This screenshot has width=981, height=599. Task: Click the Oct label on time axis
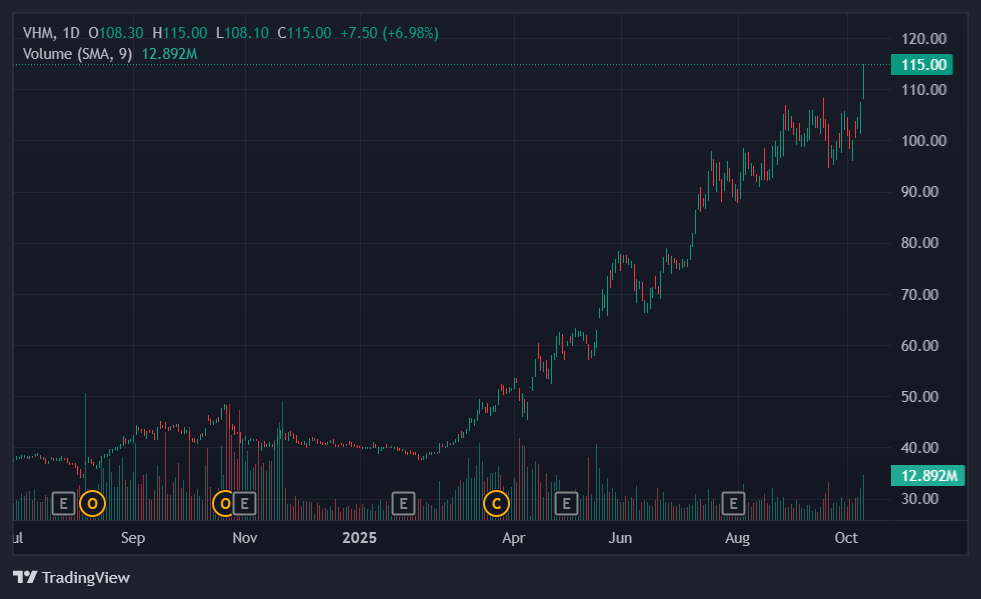(x=846, y=538)
